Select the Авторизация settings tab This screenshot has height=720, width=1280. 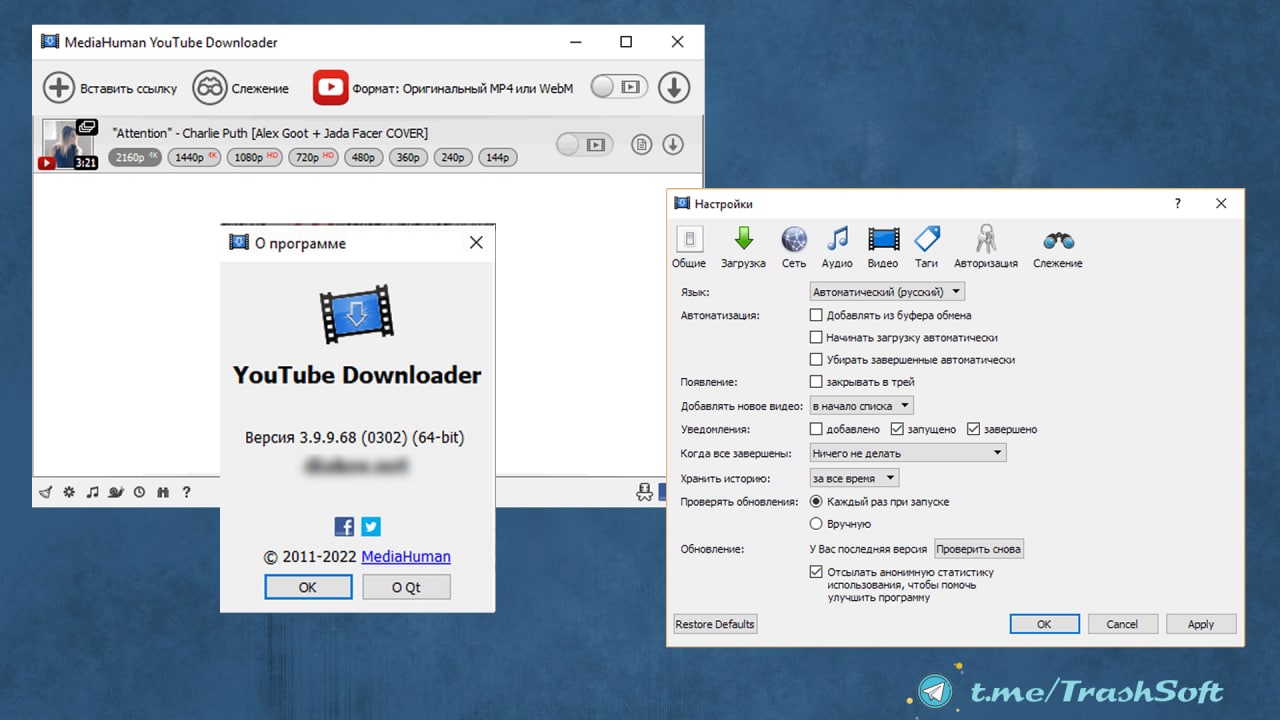(986, 247)
